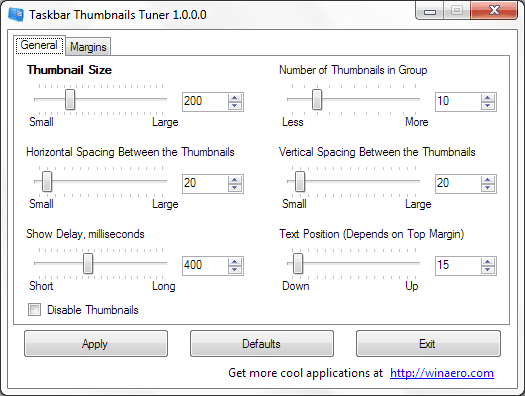
Task: Decrease Thumbnail Size with down arrow
Action: coord(235,106)
